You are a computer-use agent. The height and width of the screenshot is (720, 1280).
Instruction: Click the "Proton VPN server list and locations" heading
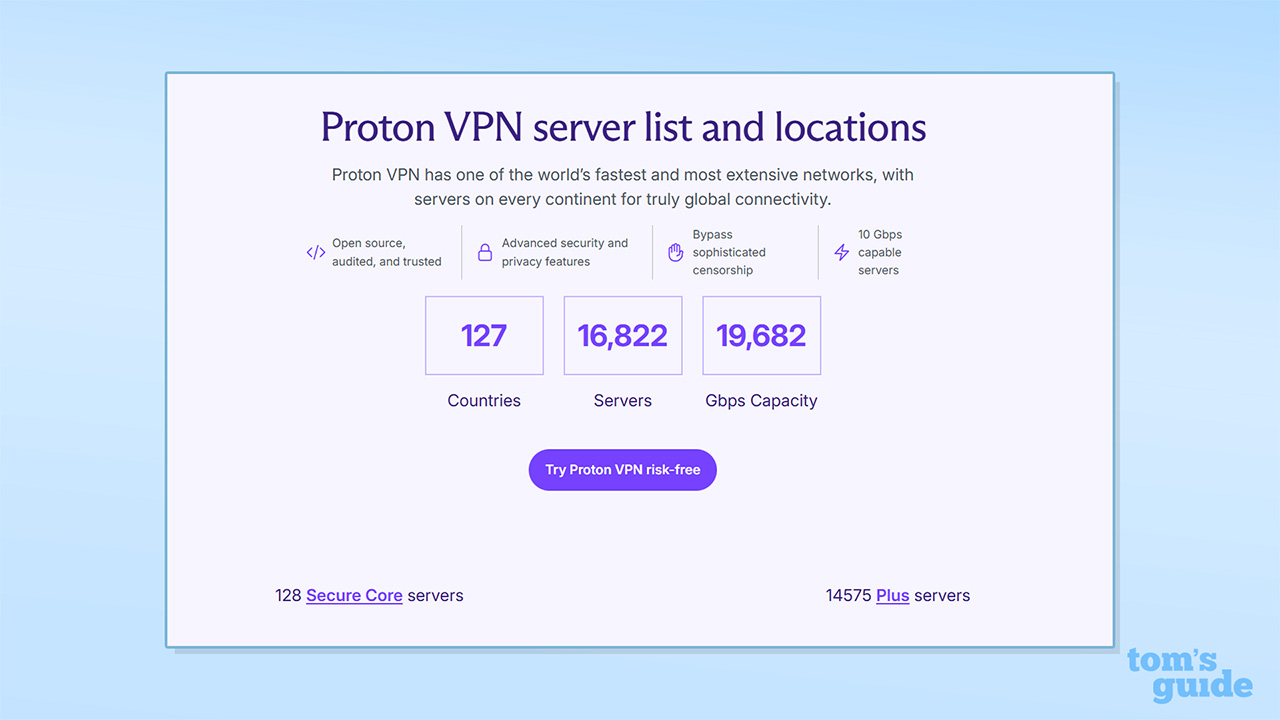(x=623, y=127)
